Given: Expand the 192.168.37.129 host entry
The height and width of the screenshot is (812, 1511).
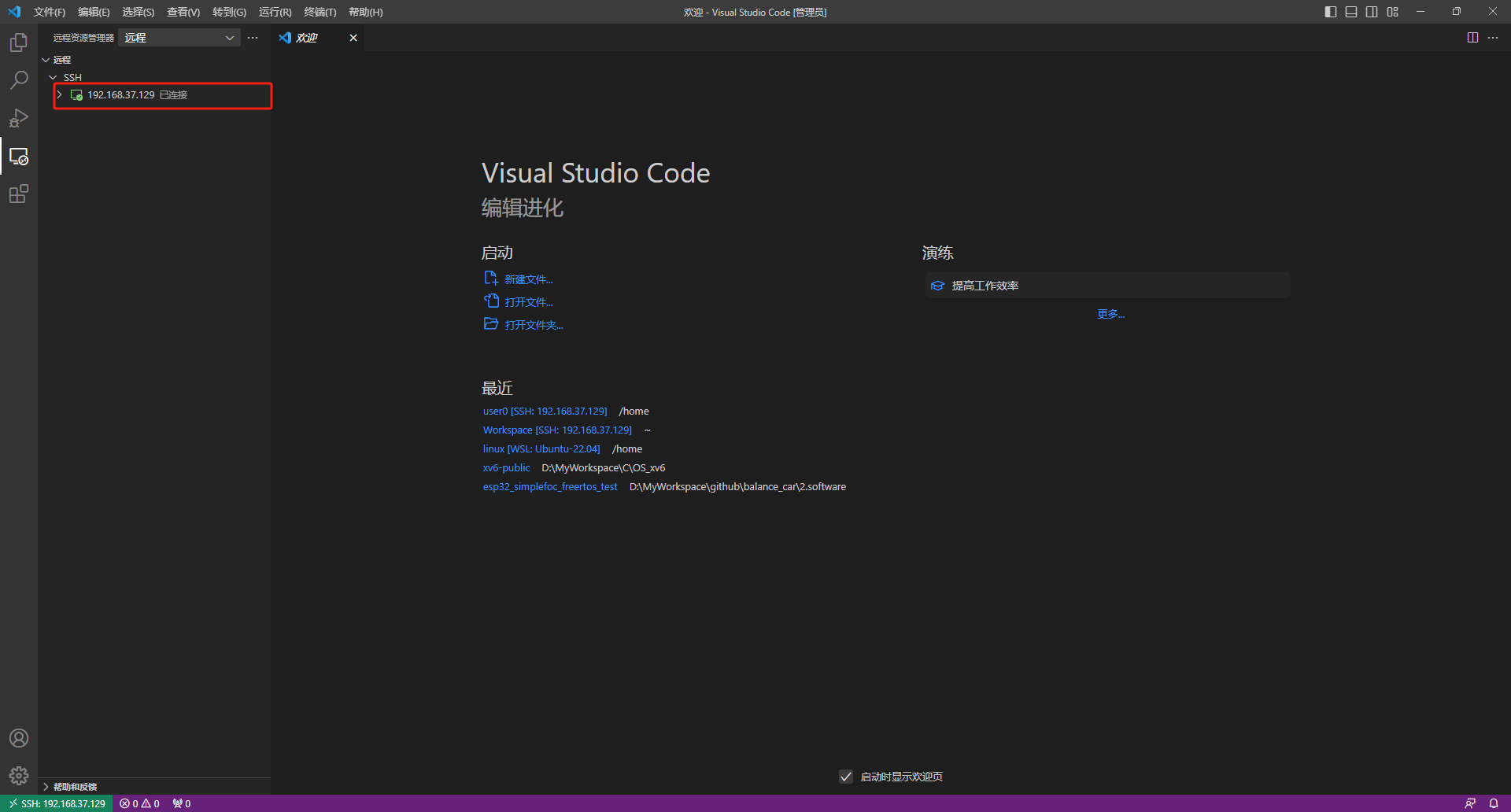Looking at the screenshot, I should coord(59,94).
